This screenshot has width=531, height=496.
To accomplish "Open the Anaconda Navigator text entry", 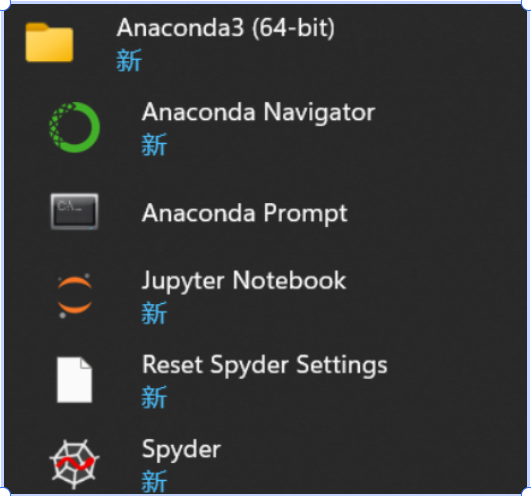I will pos(259,112).
